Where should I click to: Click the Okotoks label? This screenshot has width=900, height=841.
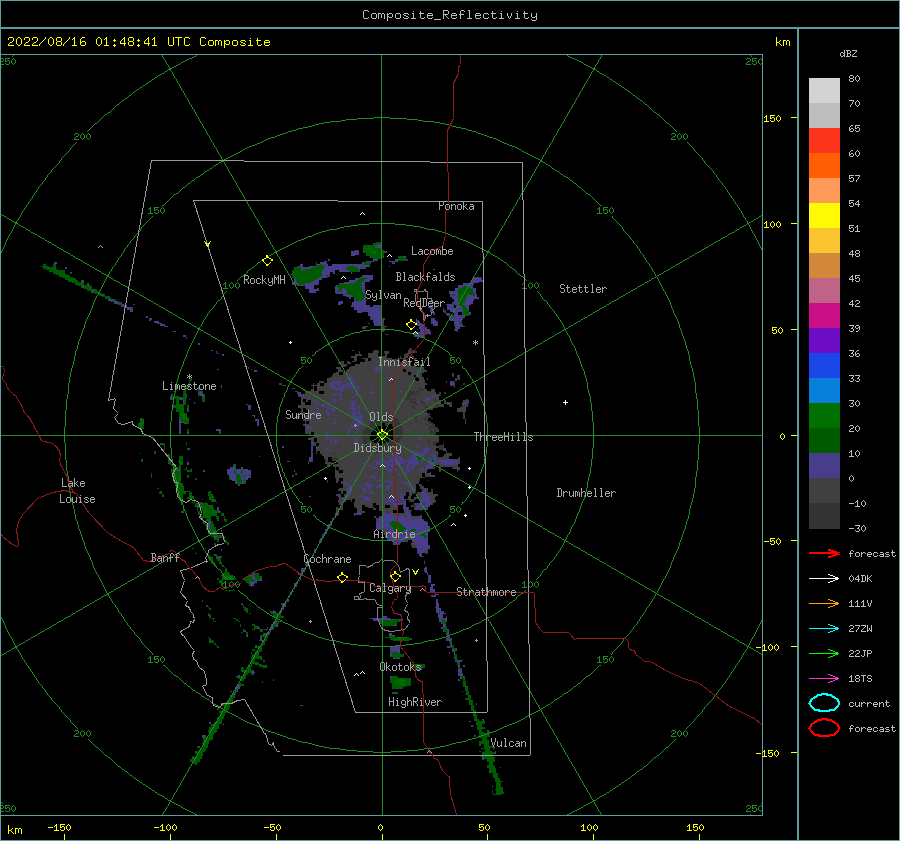click(401, 666)
